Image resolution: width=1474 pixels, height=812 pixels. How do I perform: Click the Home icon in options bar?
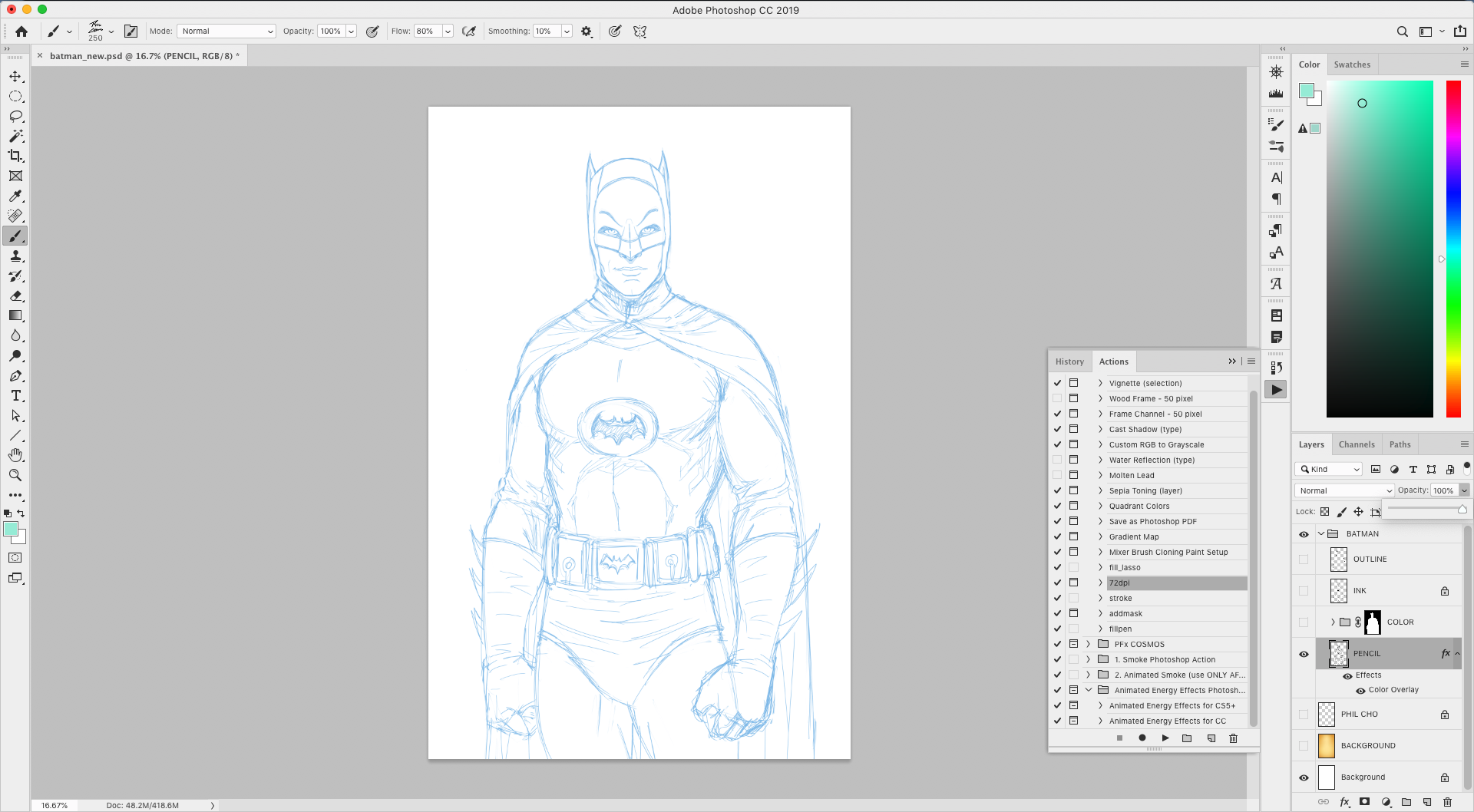(x=21, y=31)
